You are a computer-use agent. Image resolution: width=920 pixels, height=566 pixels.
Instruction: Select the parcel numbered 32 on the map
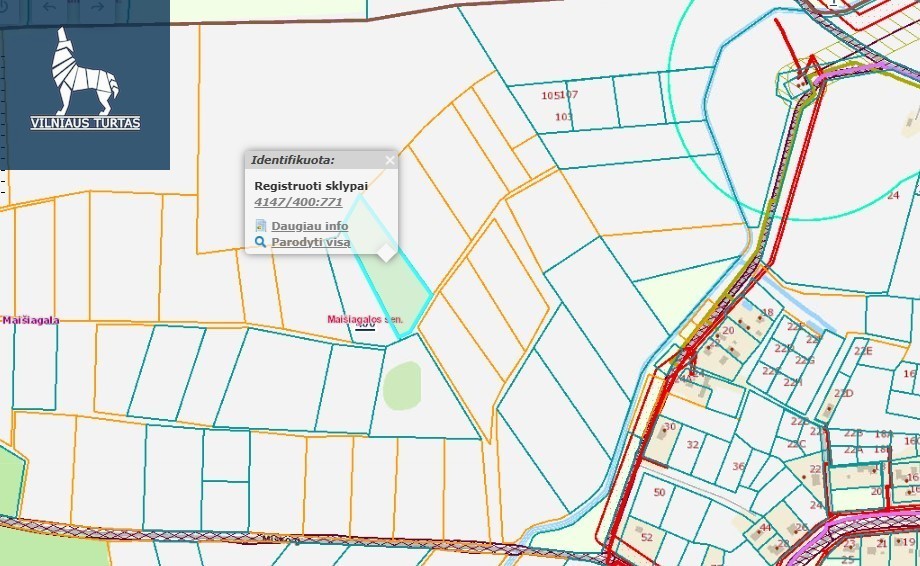pyautogui.click(x=693, y=445)
